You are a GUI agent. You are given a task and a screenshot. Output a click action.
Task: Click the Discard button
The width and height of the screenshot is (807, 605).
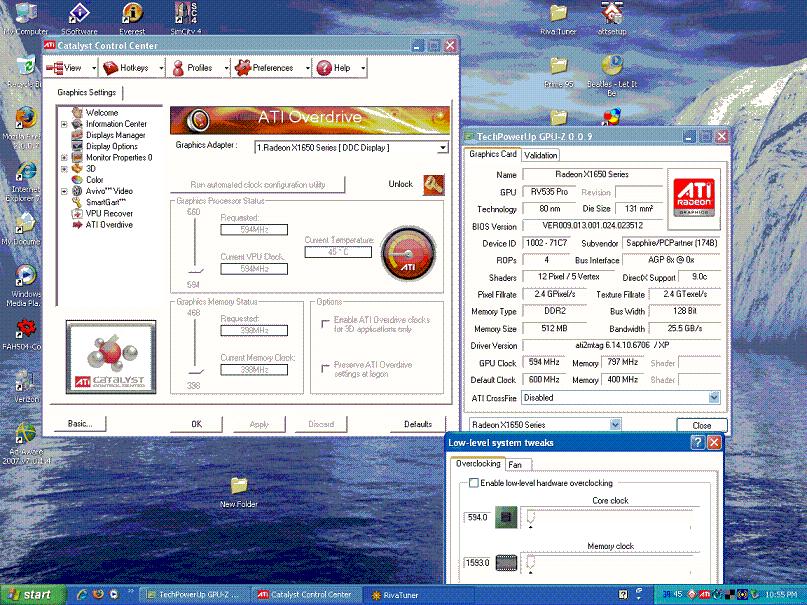point(321,424)
